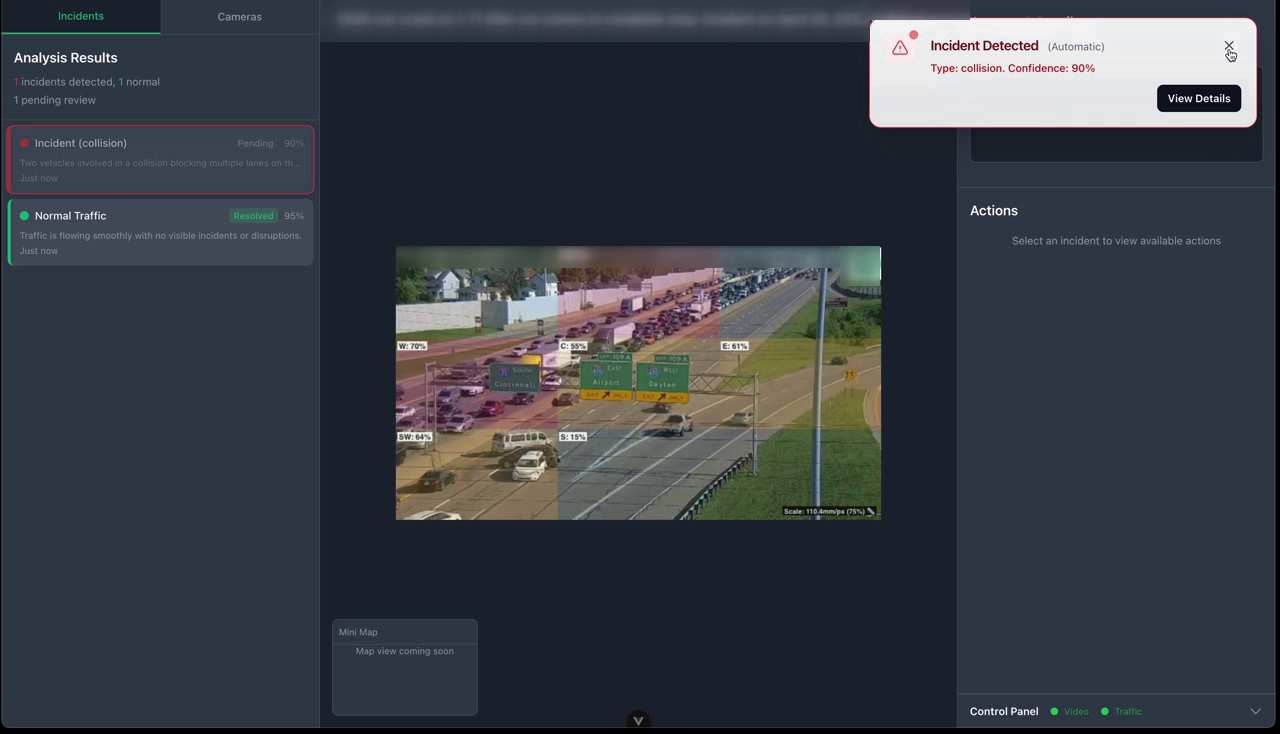This screenshot has height=734, width=1280.
Task: Click the red dot on Incident (collision)
Action: click(x=24, y=143)
